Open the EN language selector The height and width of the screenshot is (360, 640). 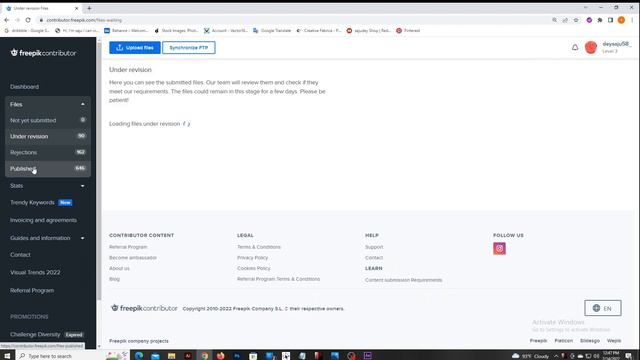(603, 308)
